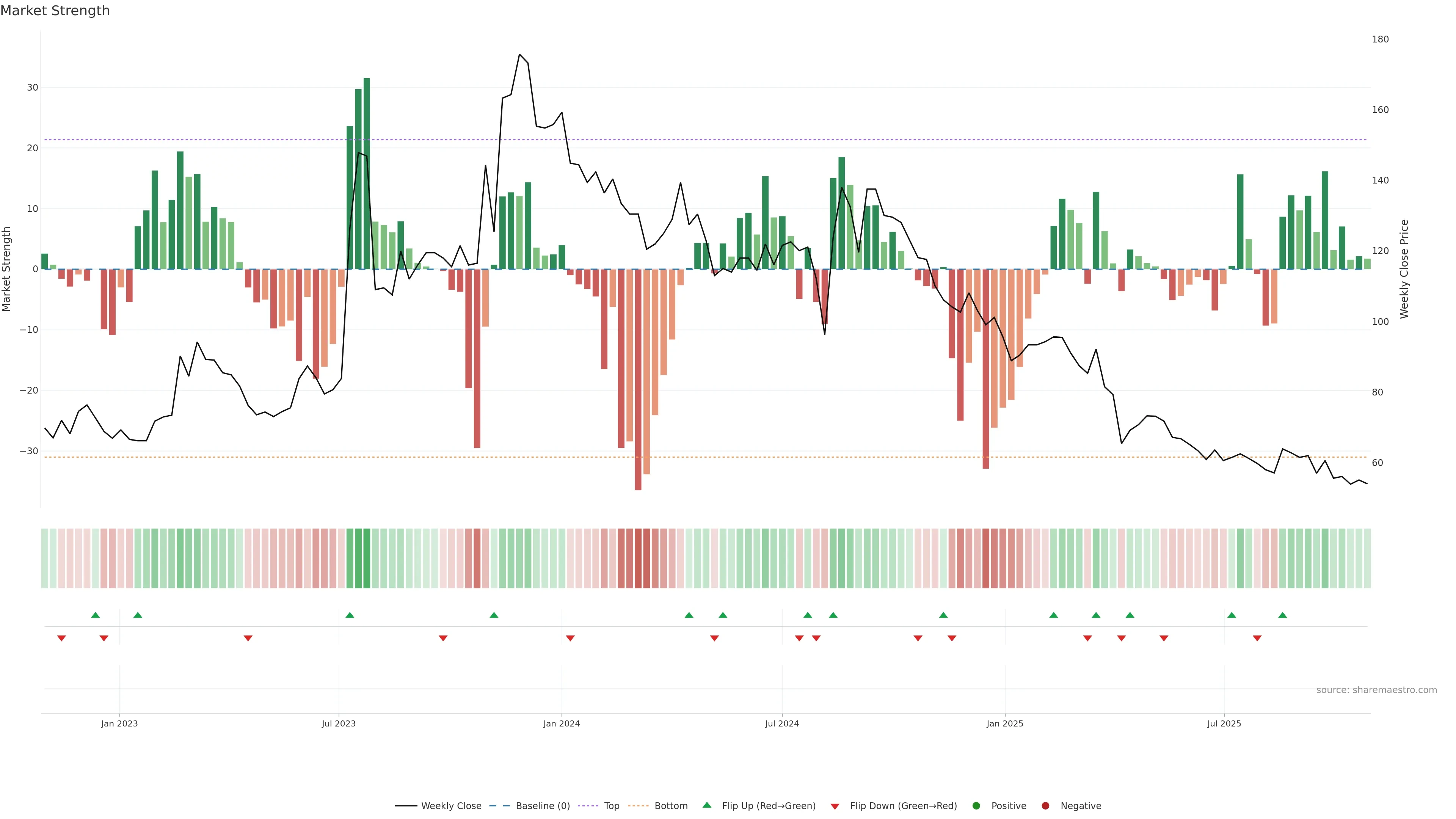The image size is (1456, 819).
Task: Click the green Flip Up triangle in legend
Action: [x=706, y=805]
